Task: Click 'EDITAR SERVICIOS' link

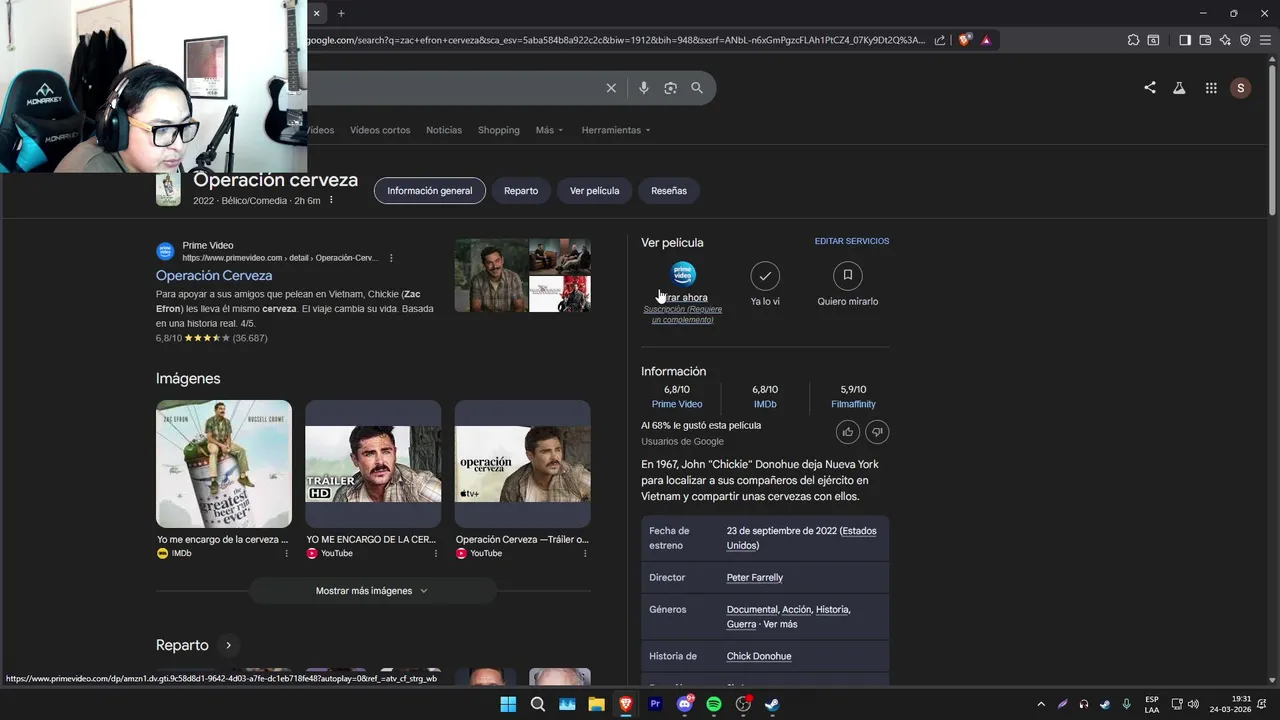Action: point(852,241)
